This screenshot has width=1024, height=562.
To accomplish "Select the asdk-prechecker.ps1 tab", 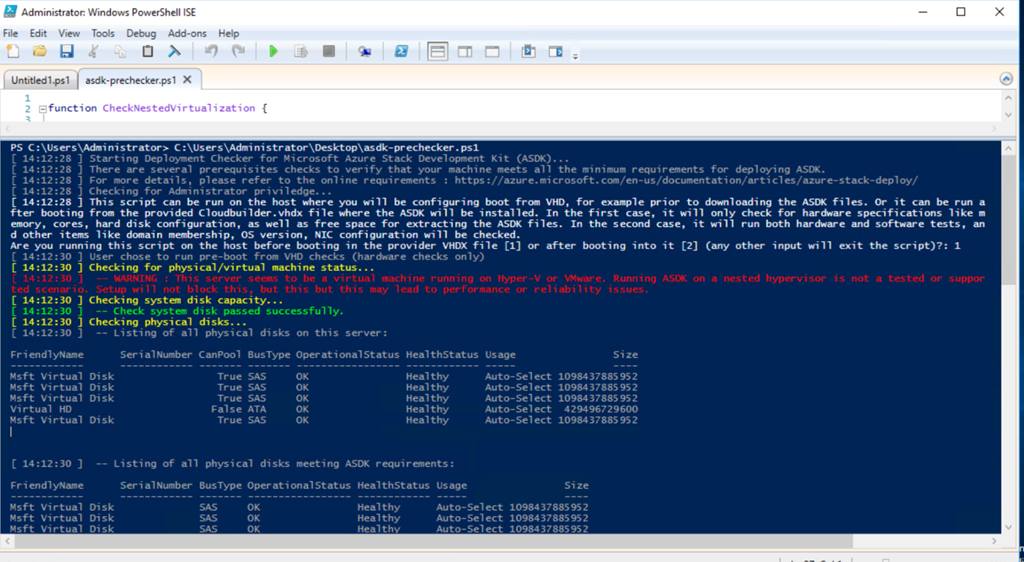I will point(131,80).
